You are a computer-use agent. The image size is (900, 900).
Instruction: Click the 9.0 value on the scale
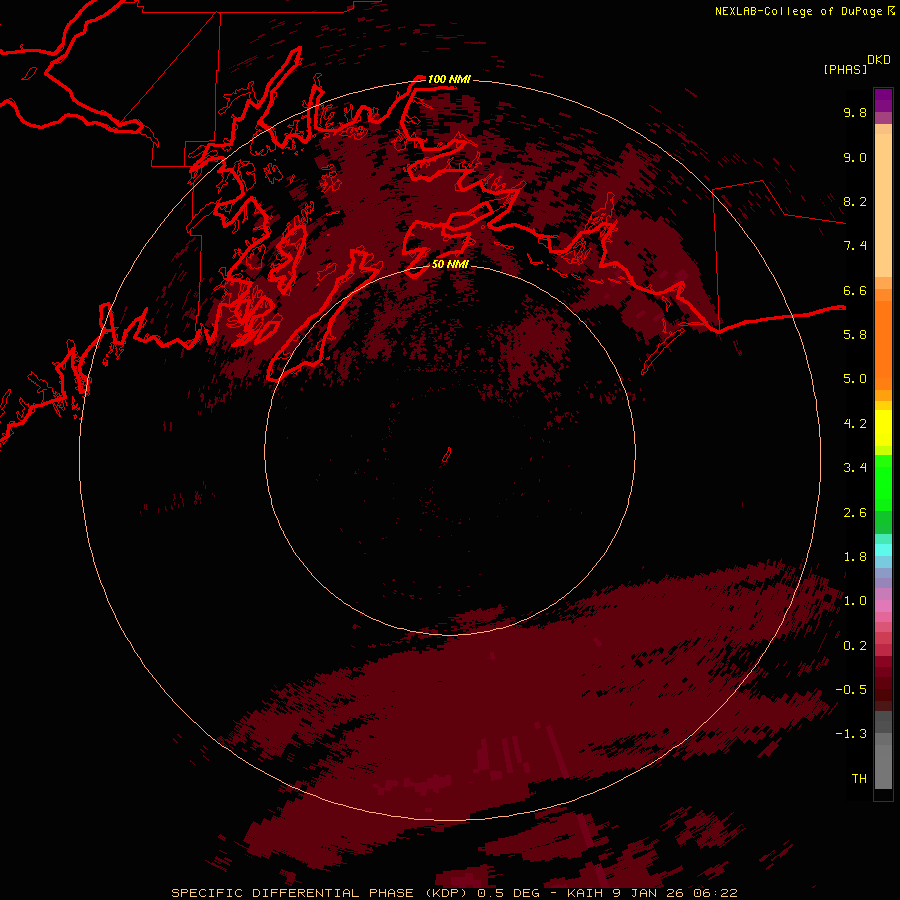855,157
